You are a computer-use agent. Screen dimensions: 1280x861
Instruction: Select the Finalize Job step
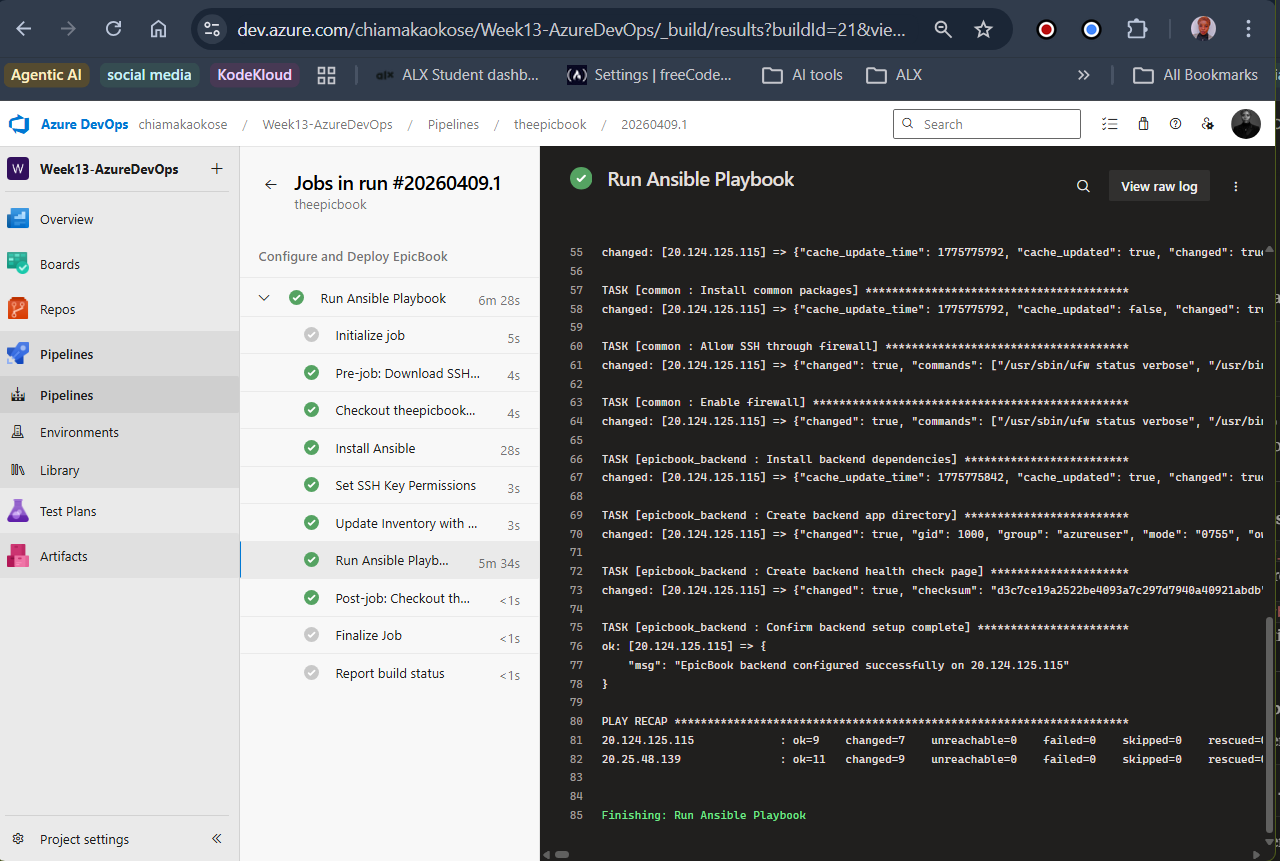pyautogui.click(x=389, y=636)
